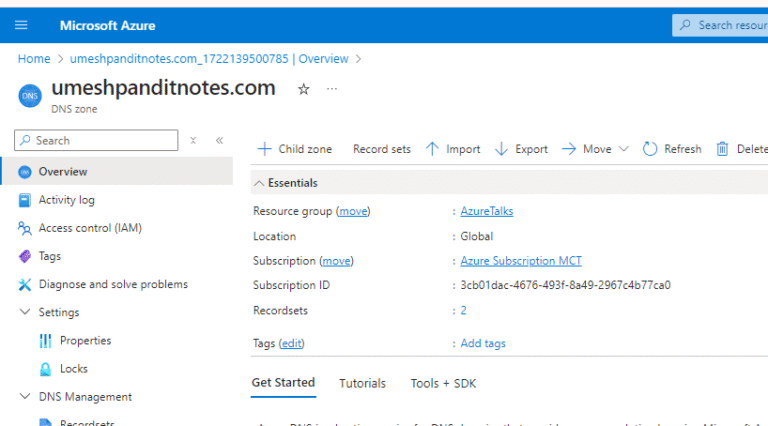Screen dimensions: 768x426
Task: Switch to the Tutorials tab
Action: (362, 383)
